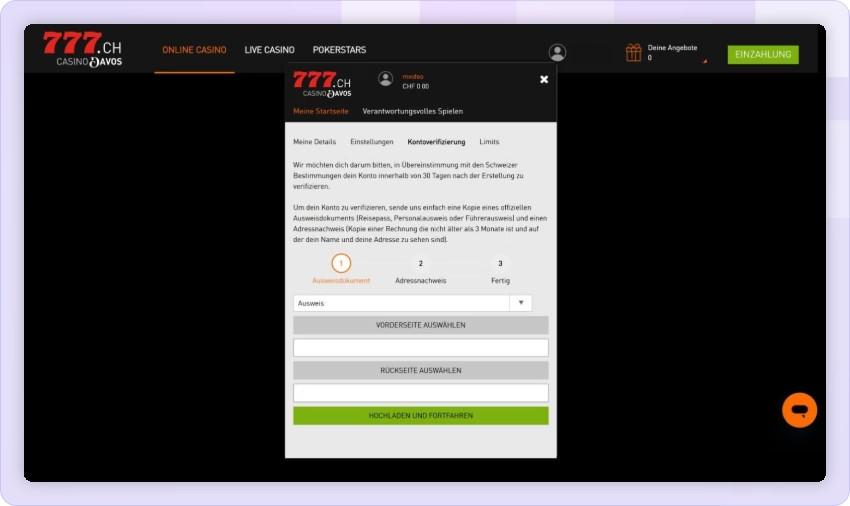Open the Limits tab
Screen dimensions: 850x506
489,142
